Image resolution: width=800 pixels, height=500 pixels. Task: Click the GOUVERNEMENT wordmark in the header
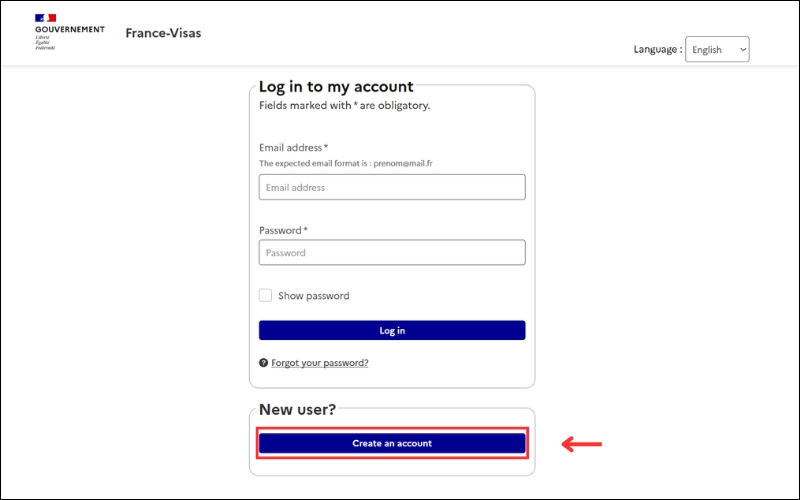tap(69, 30)
